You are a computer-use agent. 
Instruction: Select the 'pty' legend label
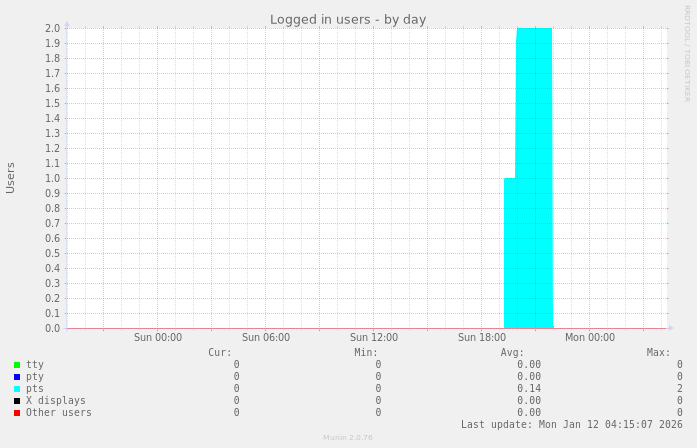[x=35, y=377]
